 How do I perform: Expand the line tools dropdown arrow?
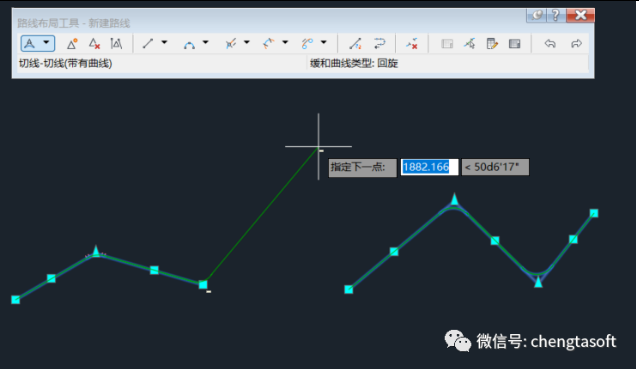pos(164,42)
